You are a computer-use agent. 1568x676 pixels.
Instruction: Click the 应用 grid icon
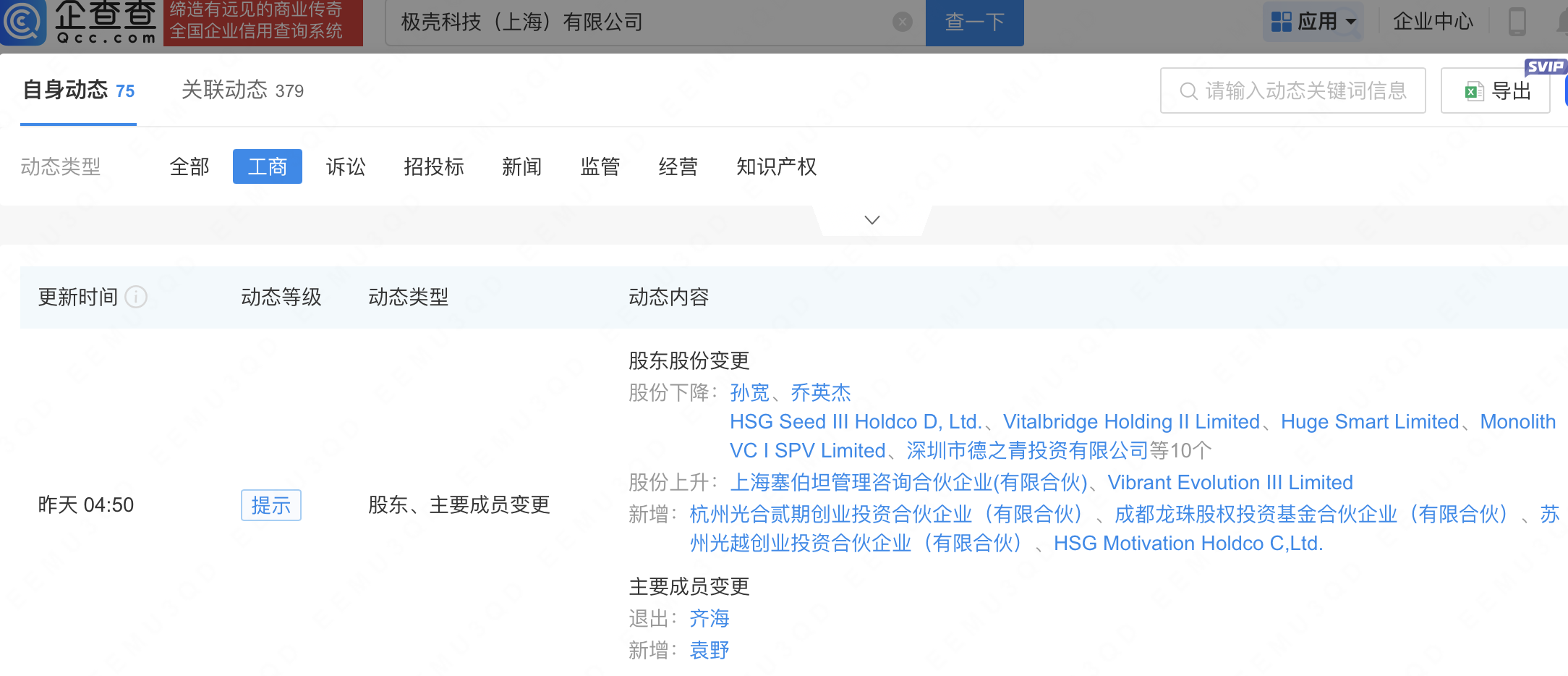(x=1281, y=22)
